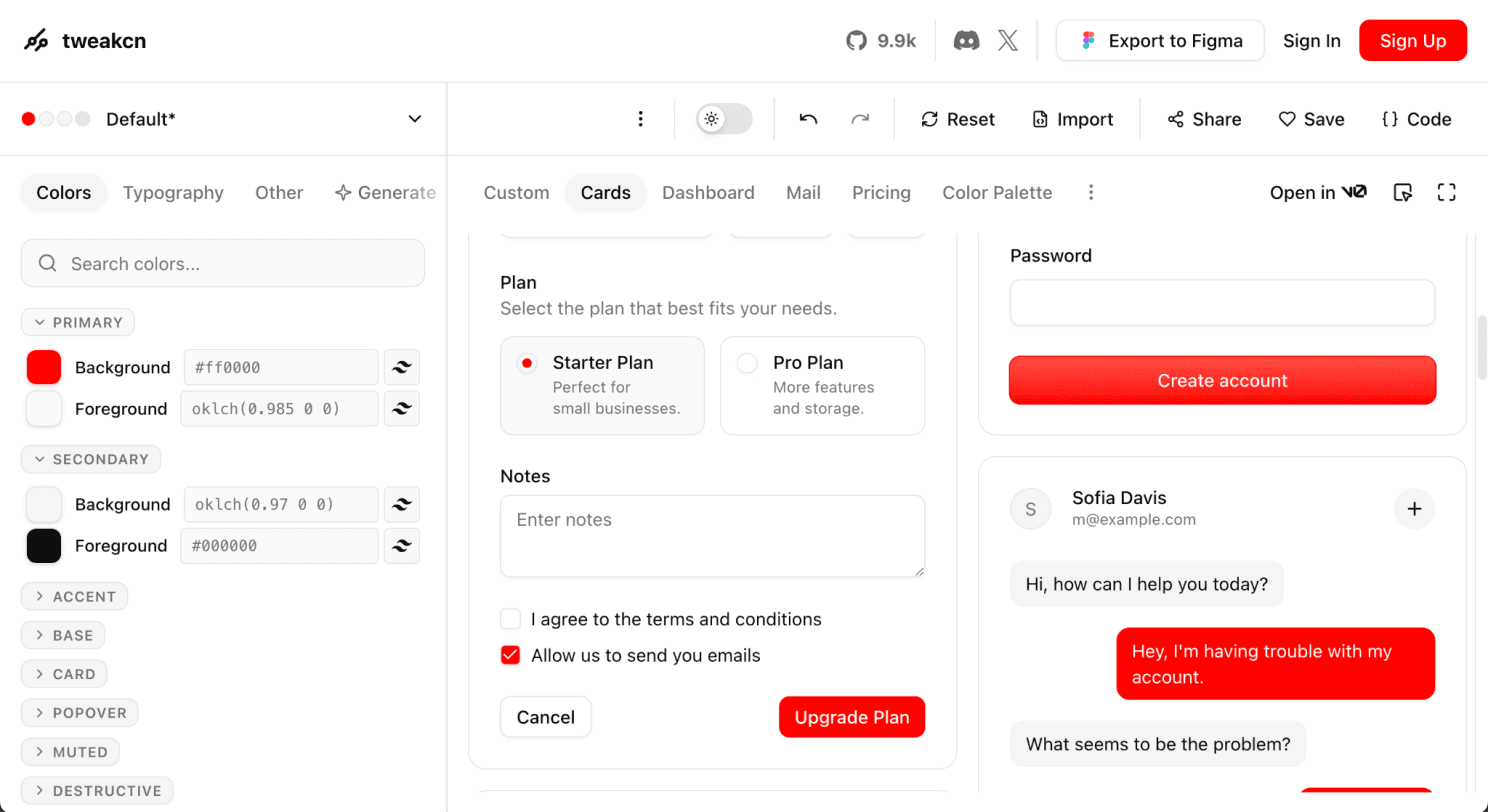
Task: Click the more tabs vertical dots icon
Action: [x=1091, y=192]
